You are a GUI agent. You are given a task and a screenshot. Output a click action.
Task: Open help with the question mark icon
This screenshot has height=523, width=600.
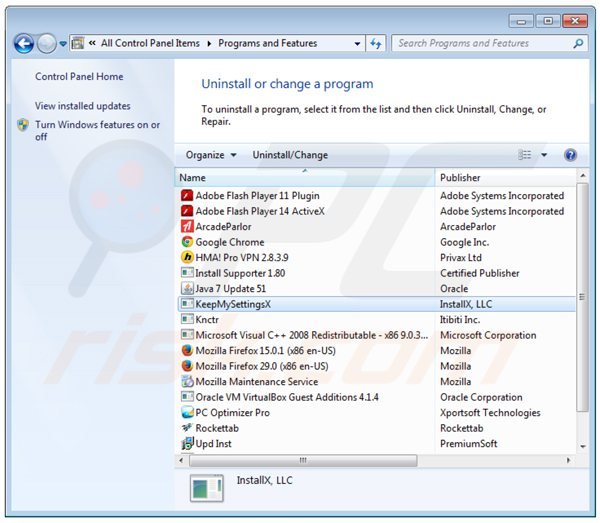pyautogui.click(x=570, y=155)
